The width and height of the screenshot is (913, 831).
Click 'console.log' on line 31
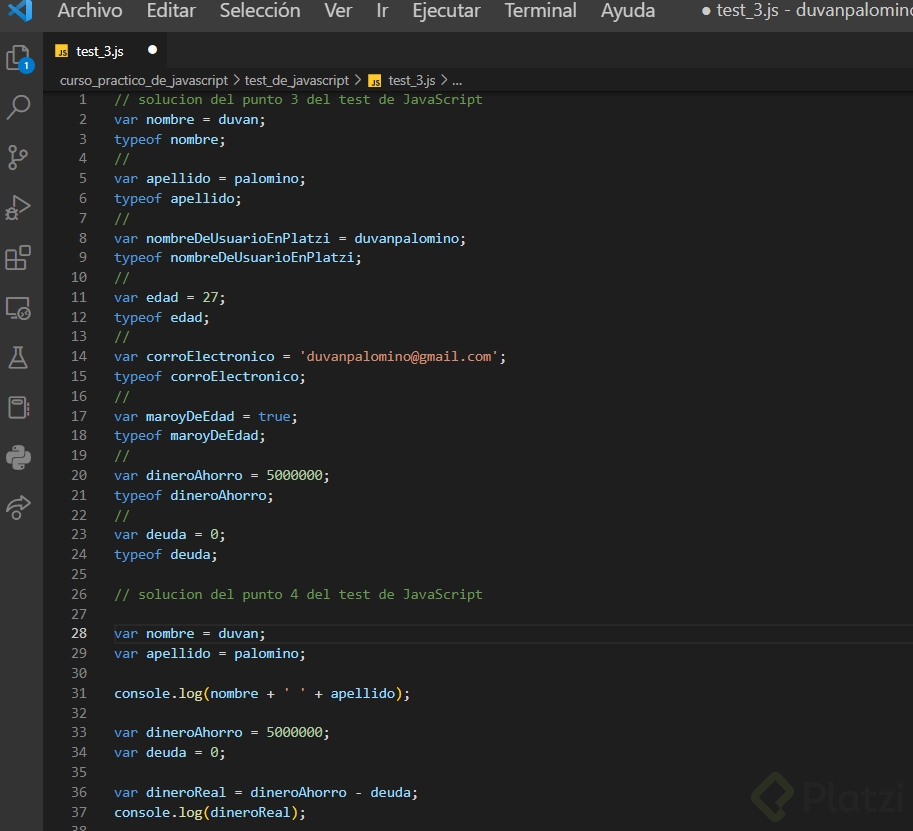158,694
